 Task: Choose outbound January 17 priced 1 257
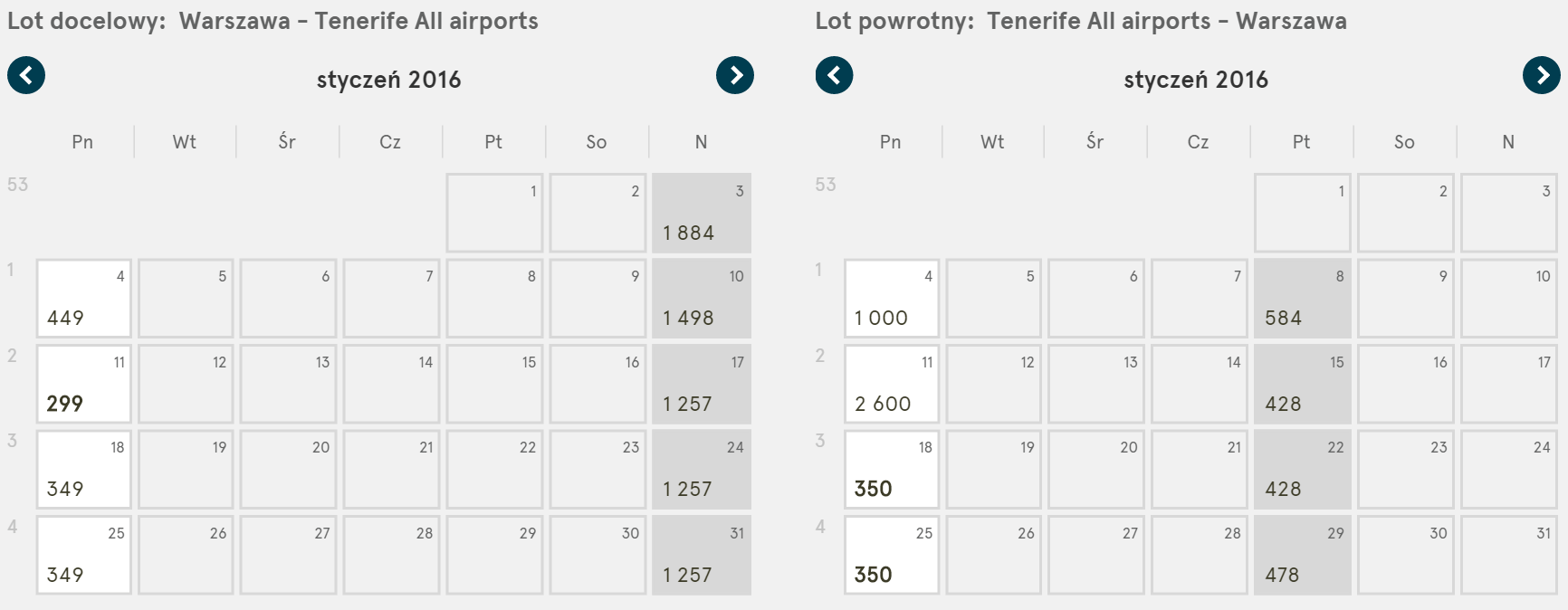pos(702,384)
